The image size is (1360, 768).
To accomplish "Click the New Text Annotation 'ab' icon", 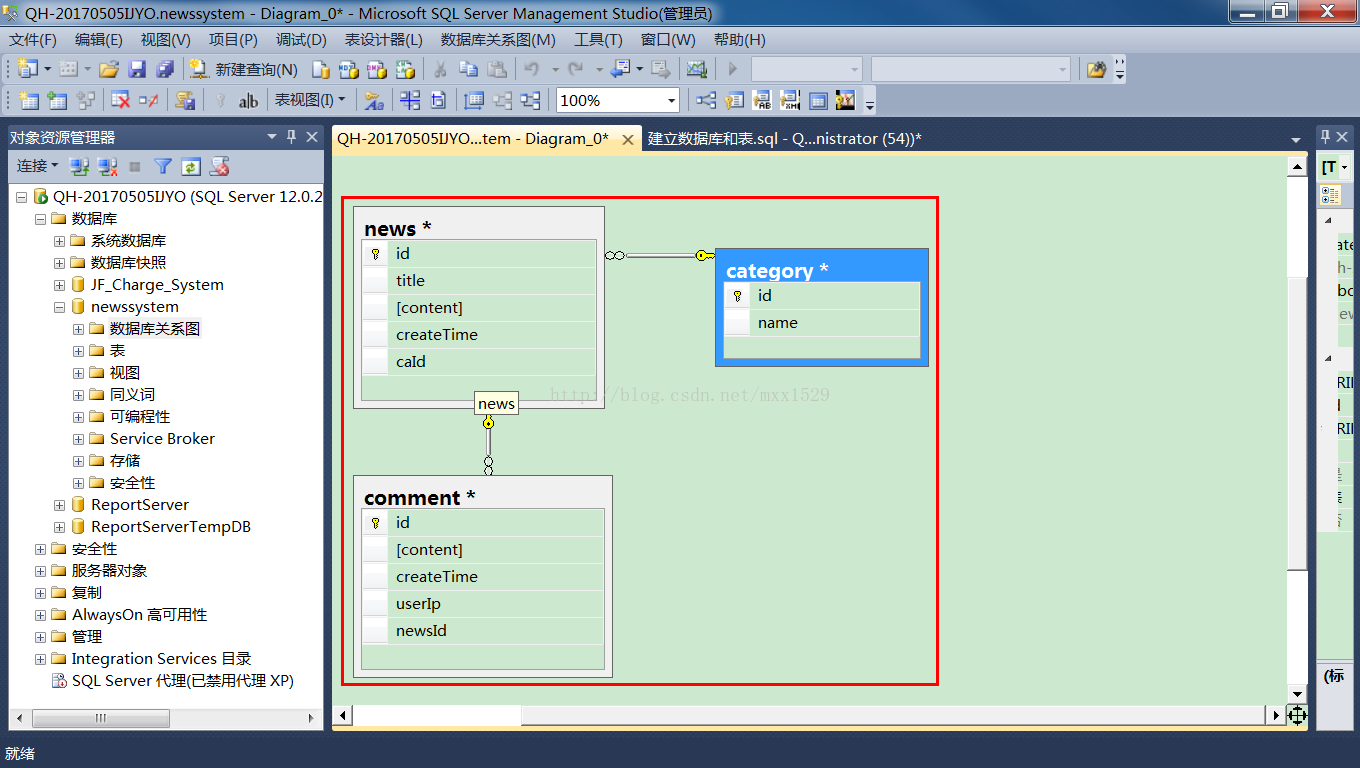I will pyautogui.click(x=248, y=100).
